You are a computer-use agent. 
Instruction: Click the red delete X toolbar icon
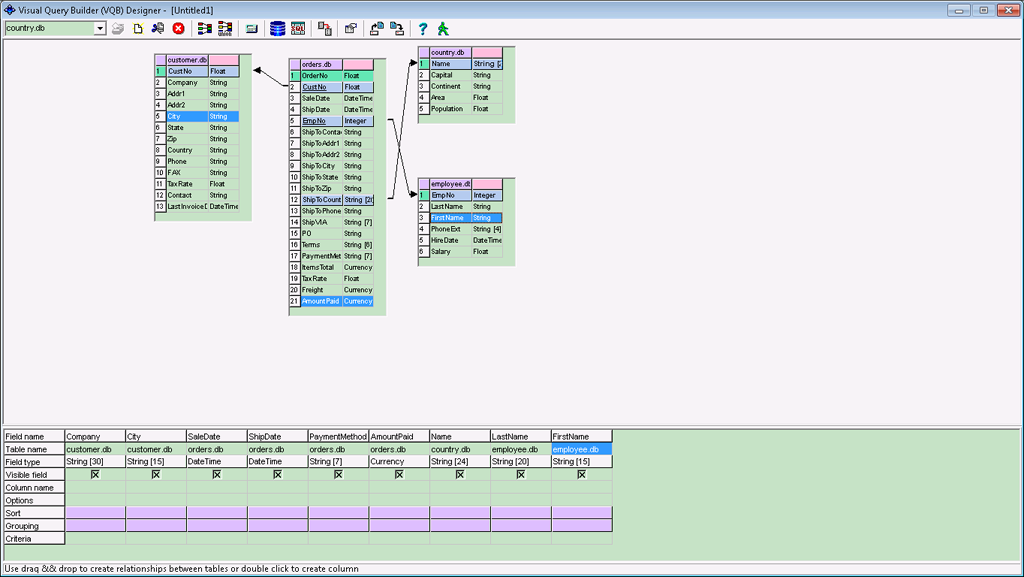coord(178,28)
